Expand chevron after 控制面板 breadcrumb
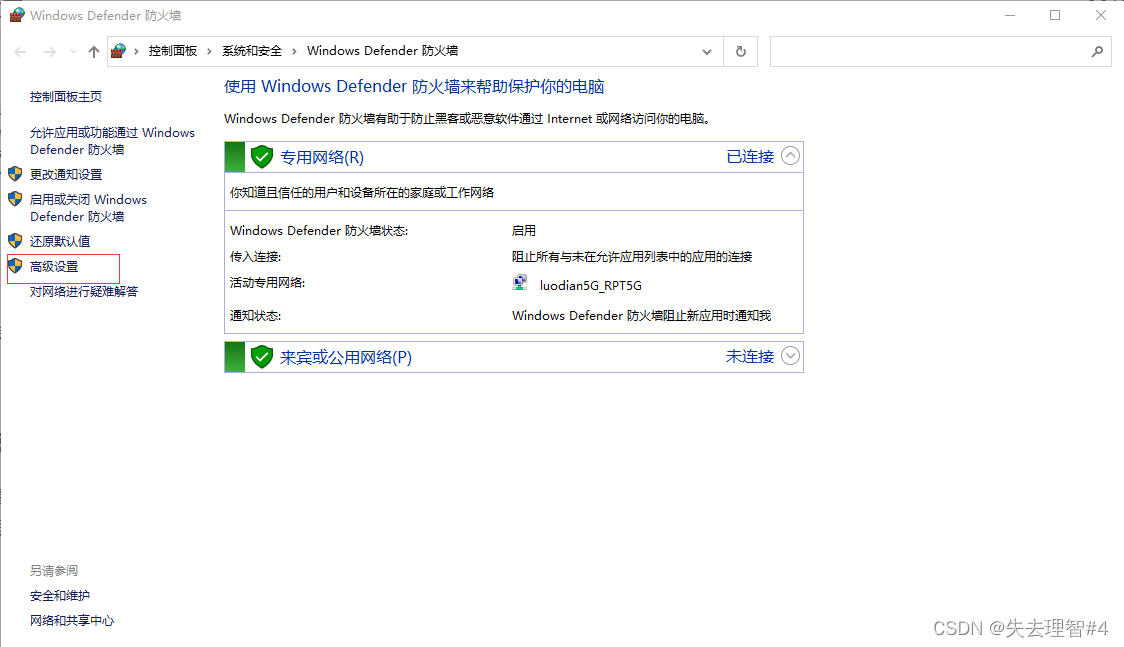Screen dimensions: 1124x647 [x=209, y=52]
